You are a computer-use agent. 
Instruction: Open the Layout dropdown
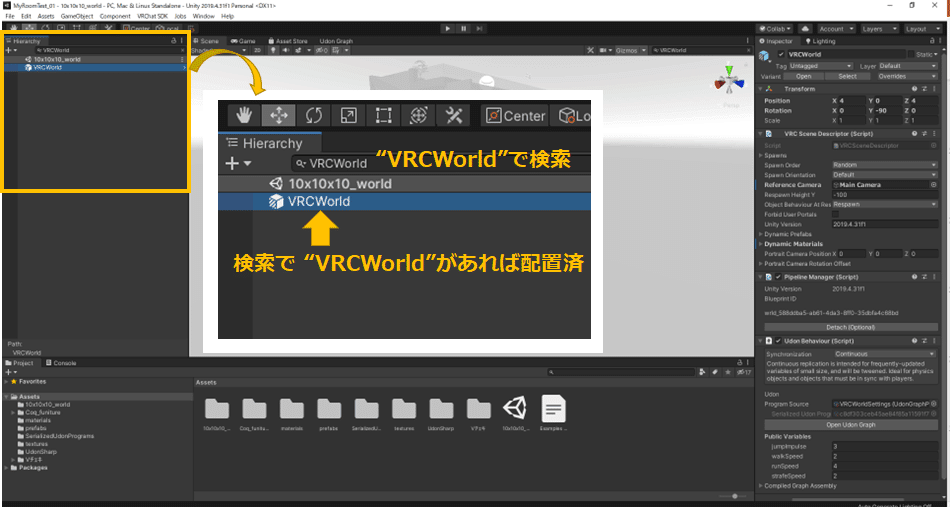(923, 28)
